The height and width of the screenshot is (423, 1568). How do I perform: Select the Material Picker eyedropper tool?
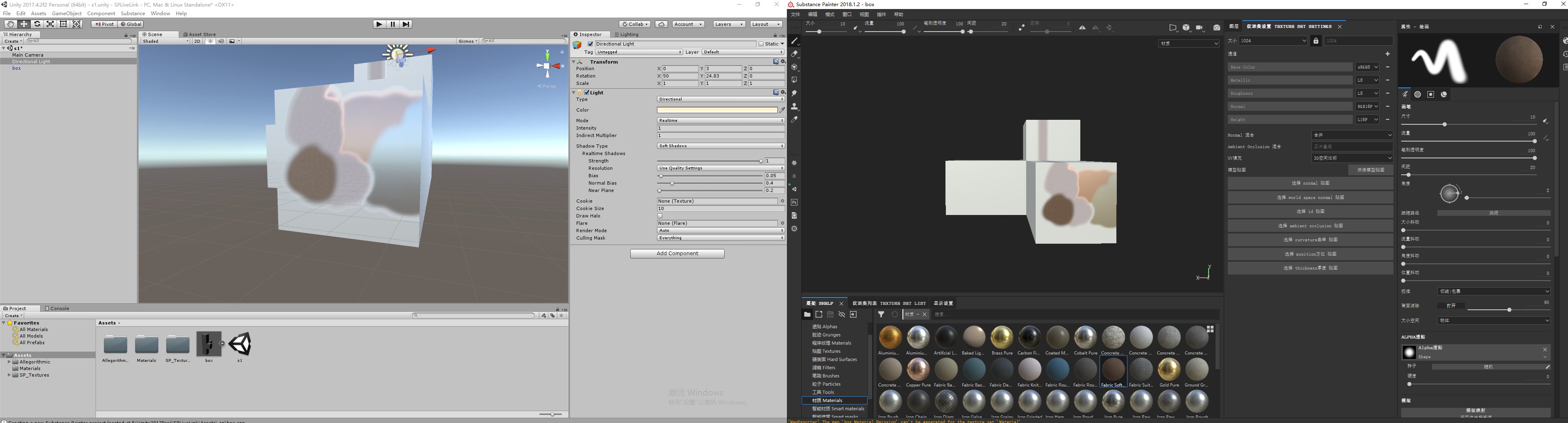[795, 119]
